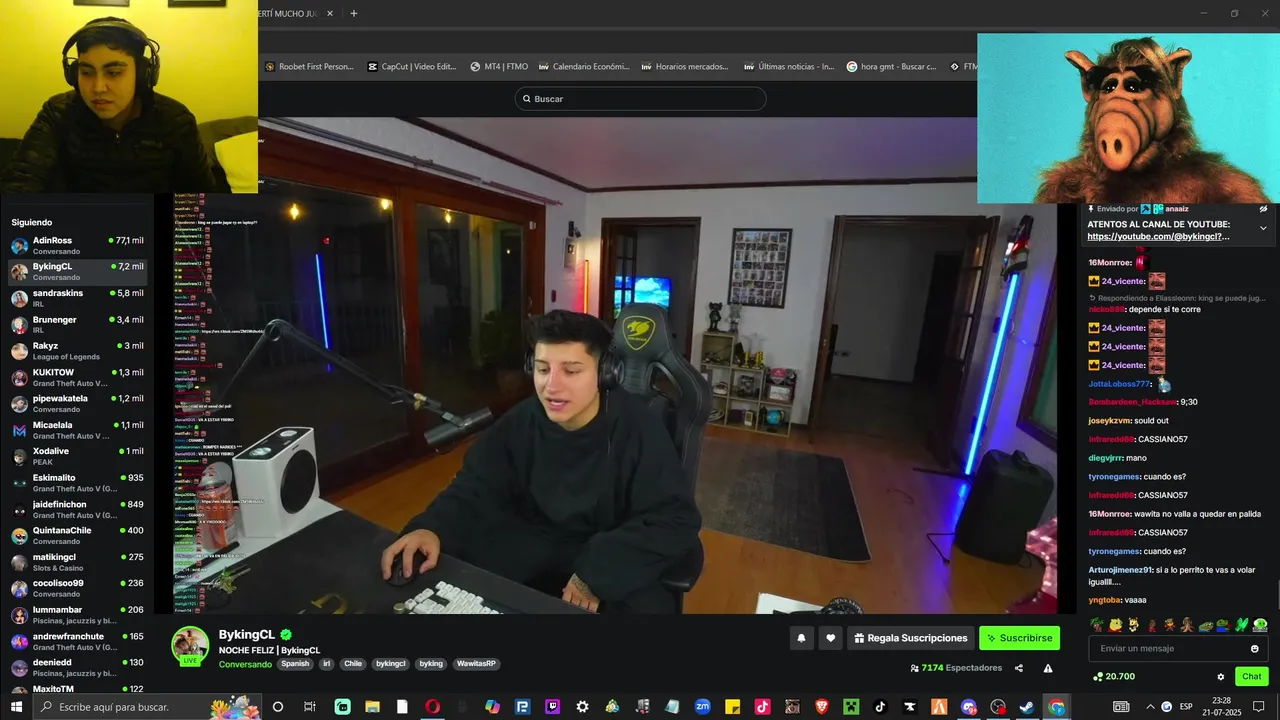Open Discord from the taskbar
Viewport: 1280px width, 720px height.
[x=968, y=706]
